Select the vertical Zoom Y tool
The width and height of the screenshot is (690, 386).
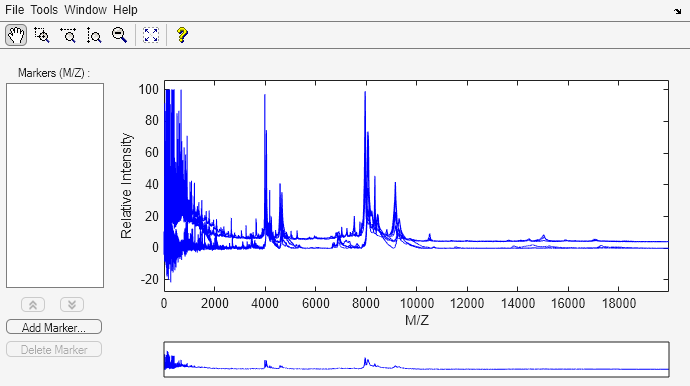tap(94, 35)
